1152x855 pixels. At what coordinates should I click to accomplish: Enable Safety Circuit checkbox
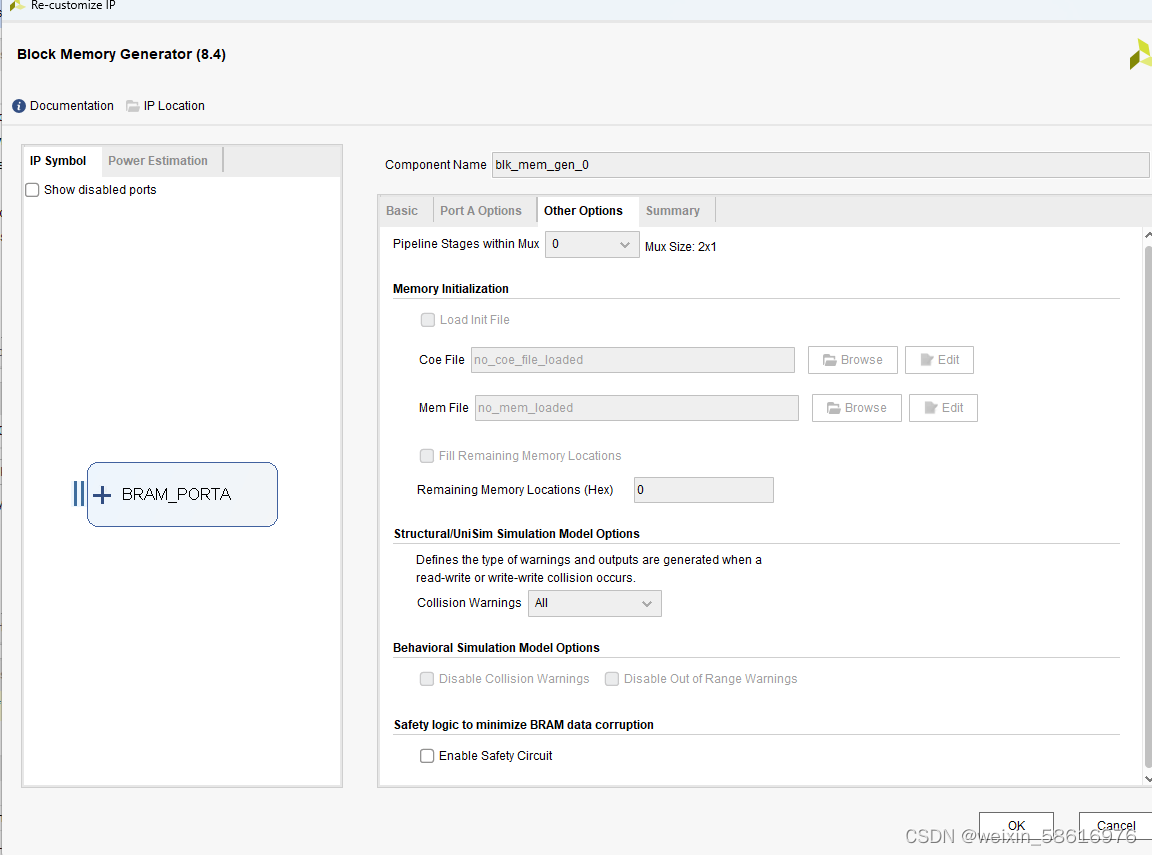[x=427, y=756]
